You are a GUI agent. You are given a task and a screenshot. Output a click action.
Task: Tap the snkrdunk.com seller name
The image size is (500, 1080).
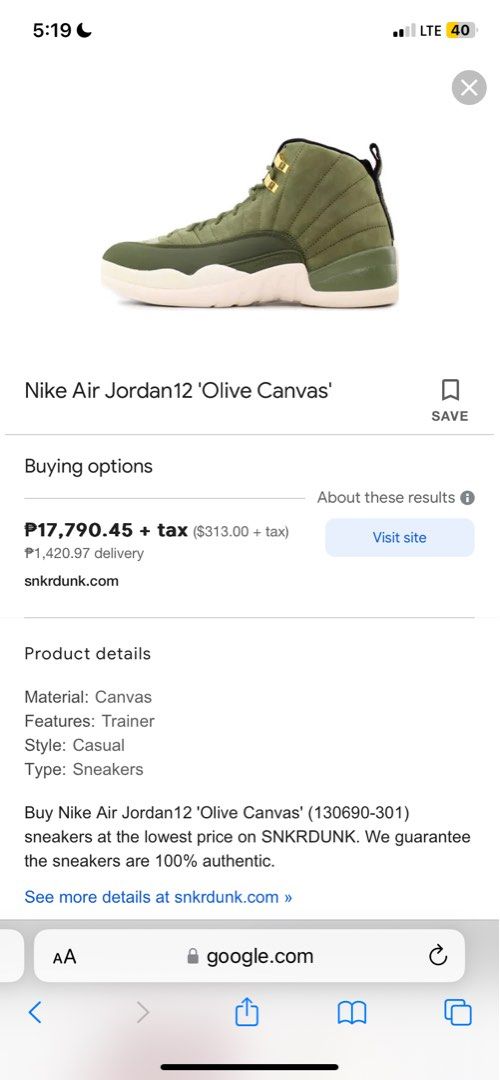[72, 581]
